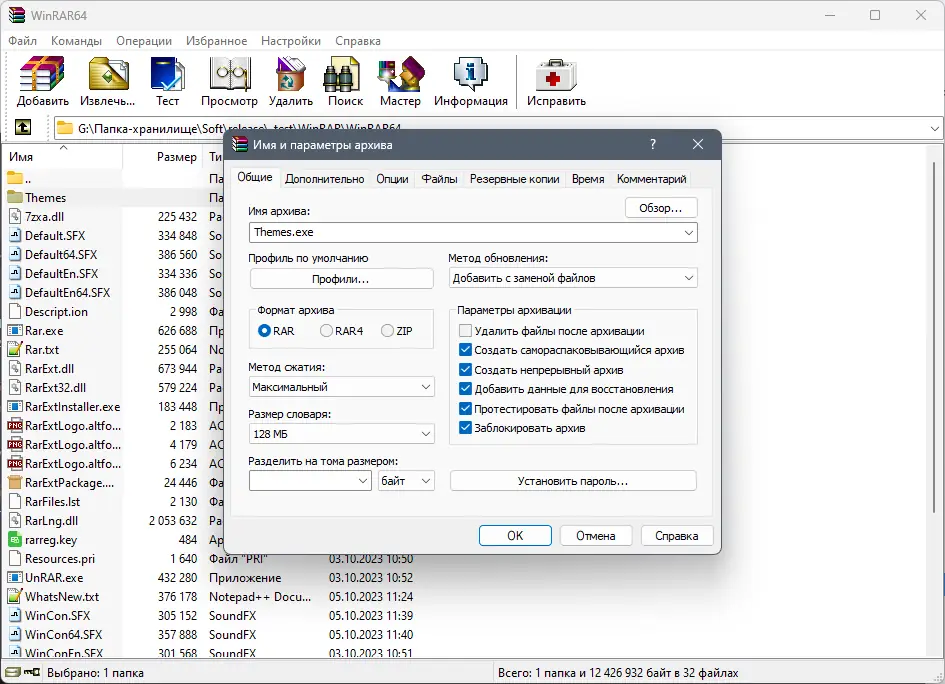Viewport: 945px width, 684px height.
Task: Open the Время tab
Action: coord(588,179)
